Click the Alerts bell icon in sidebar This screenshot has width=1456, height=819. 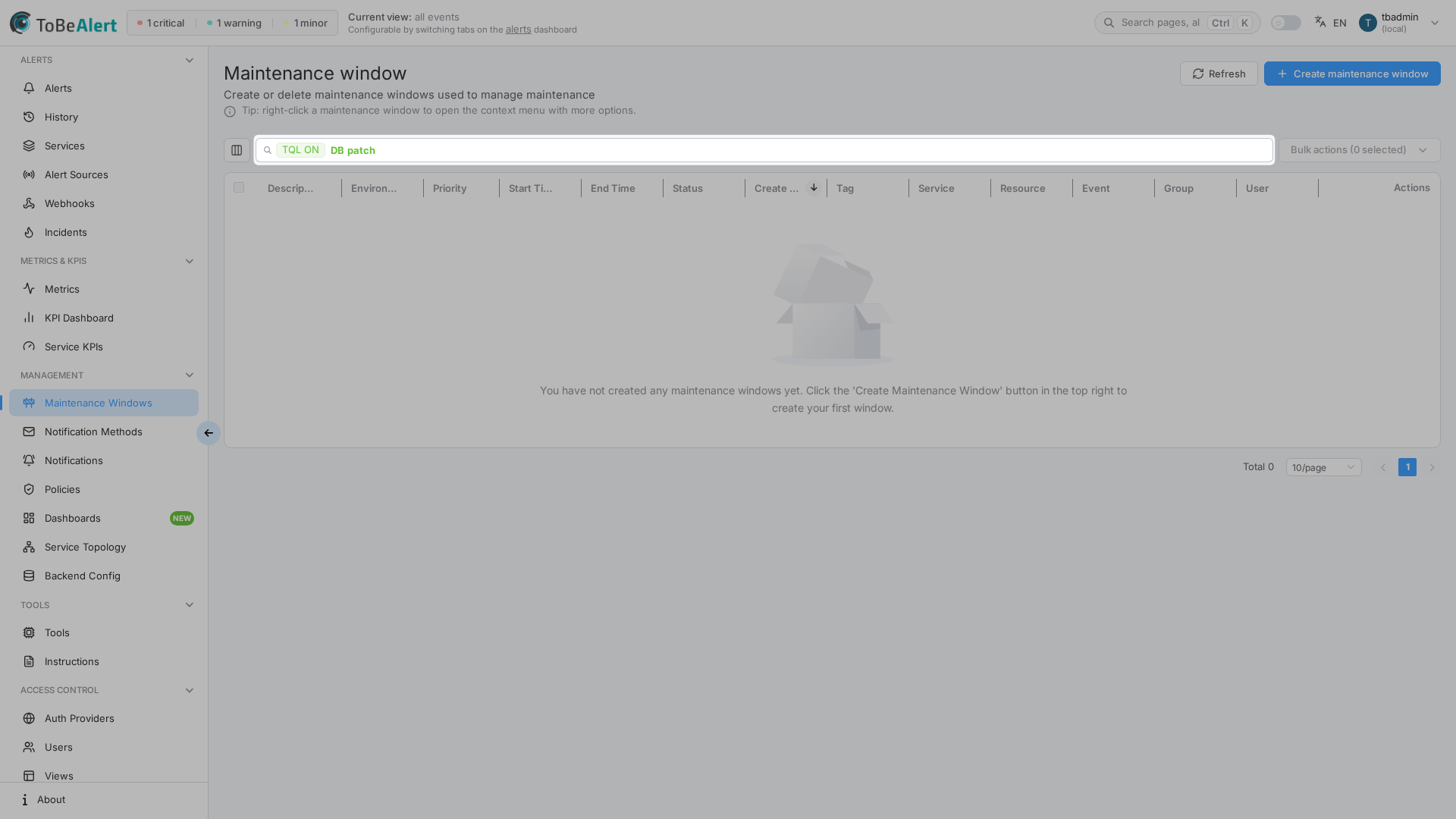click(x=29, y=88)
